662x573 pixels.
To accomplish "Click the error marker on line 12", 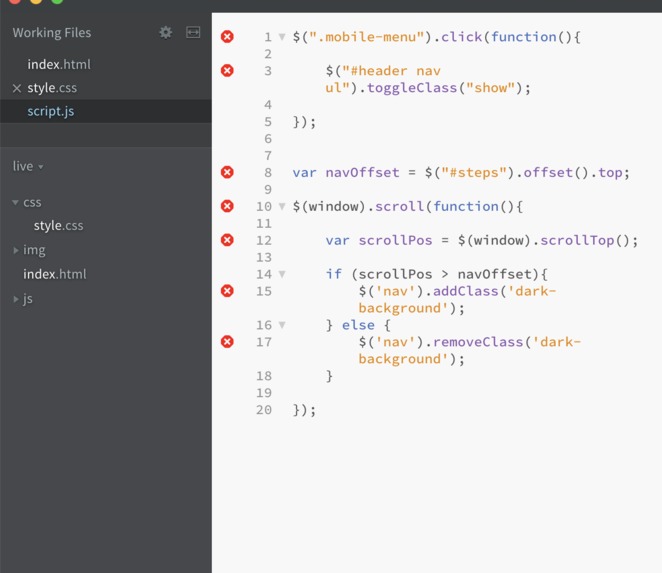I will 227,240.
